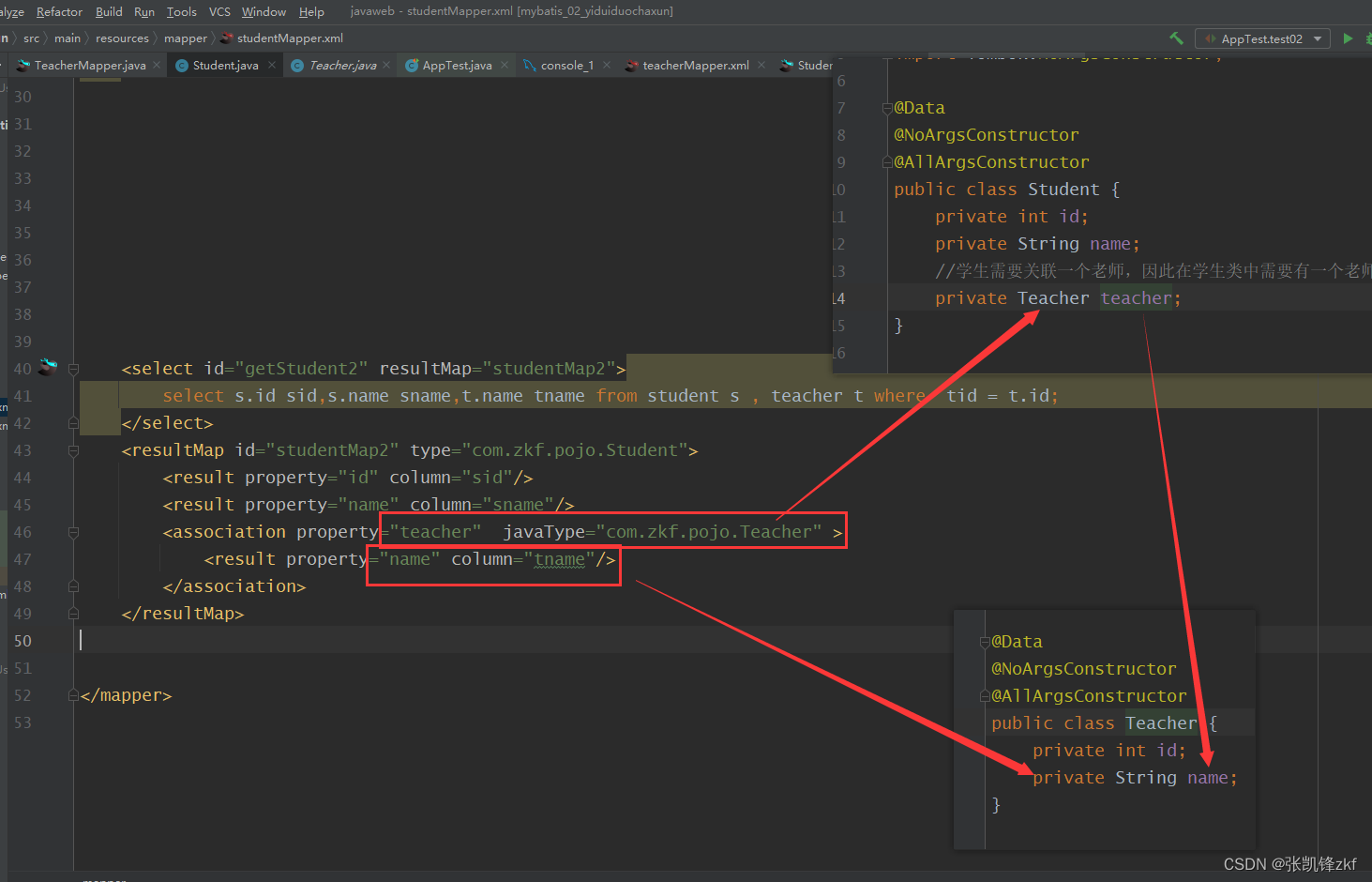1372x882 pixels.
Task: Collapse the resultMap block at line 43
Action: pos(73,450)
